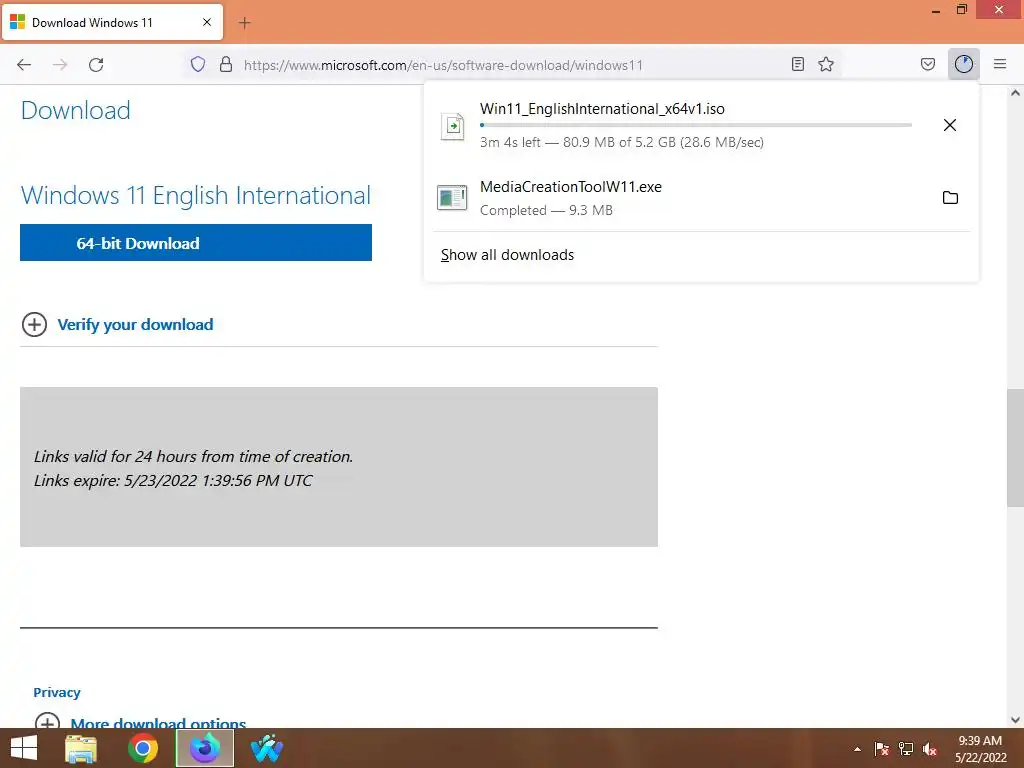Image resolution: width=1024 pixels, height=768 pixels.
Task: Go back using the browser back arrow
Action: click(x=24, y=64)
